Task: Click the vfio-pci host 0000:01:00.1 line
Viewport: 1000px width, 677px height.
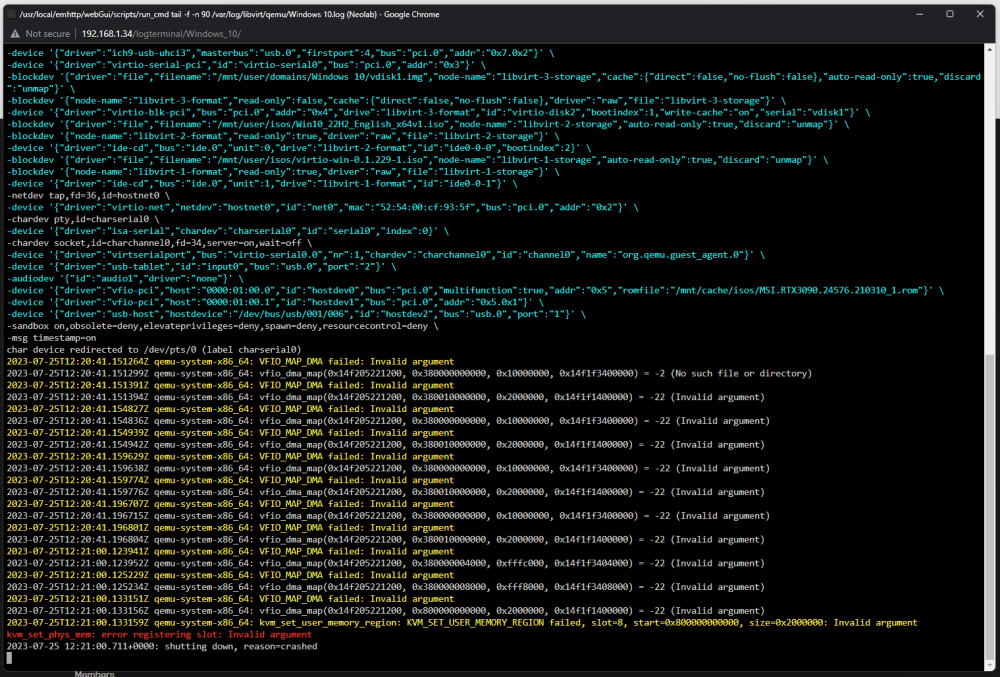Action: coord(276,302)
